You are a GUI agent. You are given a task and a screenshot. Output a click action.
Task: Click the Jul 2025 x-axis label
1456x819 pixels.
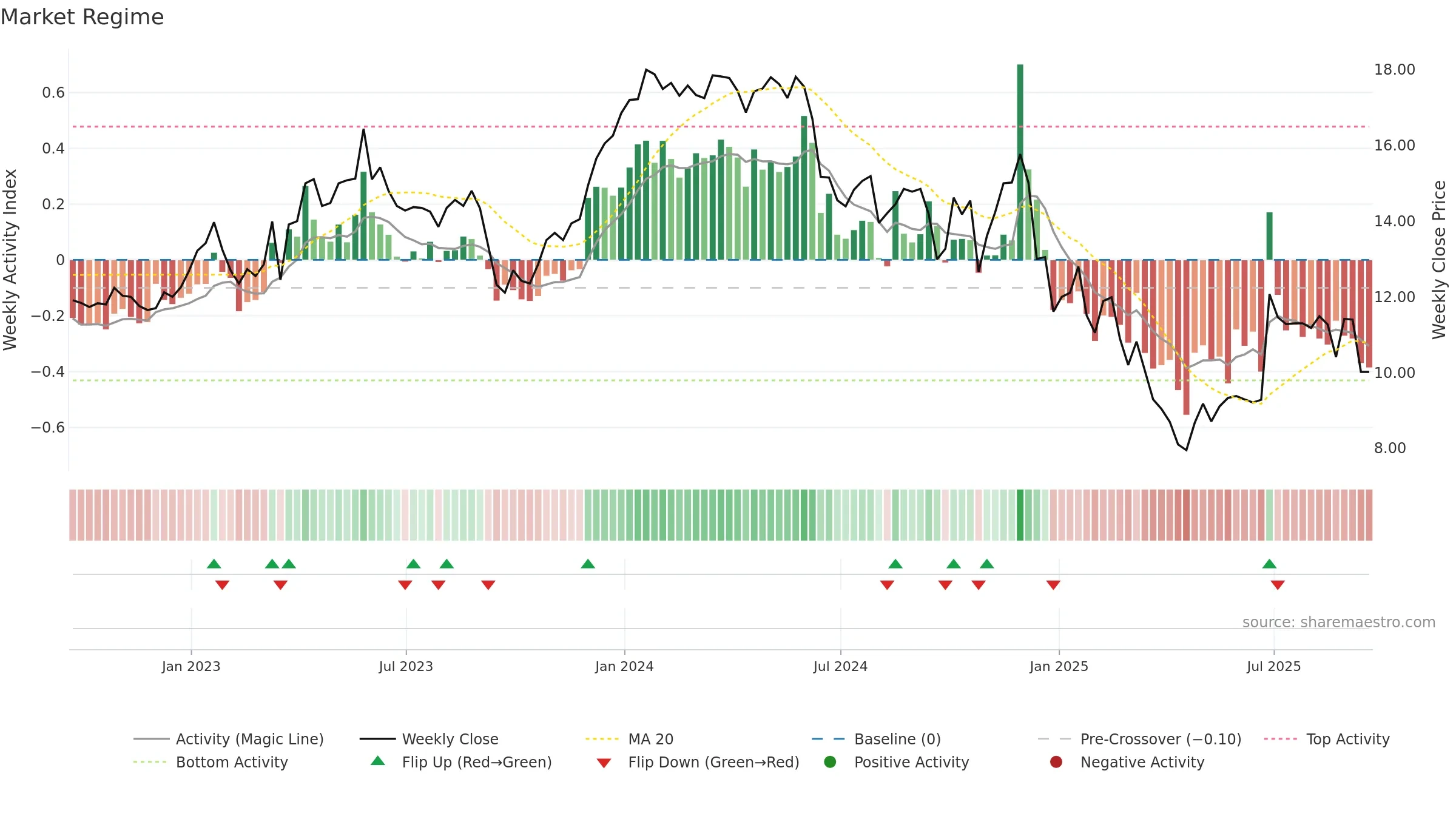pos(1274,666)
